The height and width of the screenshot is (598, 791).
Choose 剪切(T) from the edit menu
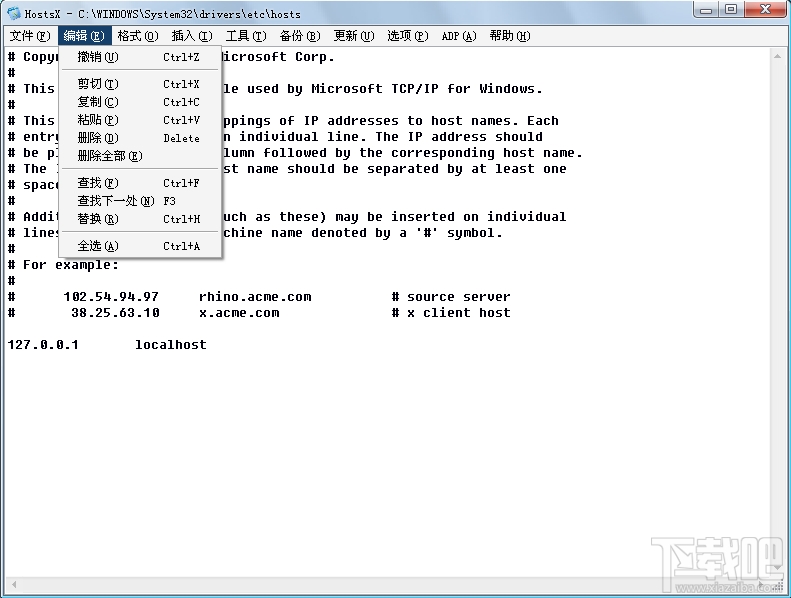(x=140, y=84)
